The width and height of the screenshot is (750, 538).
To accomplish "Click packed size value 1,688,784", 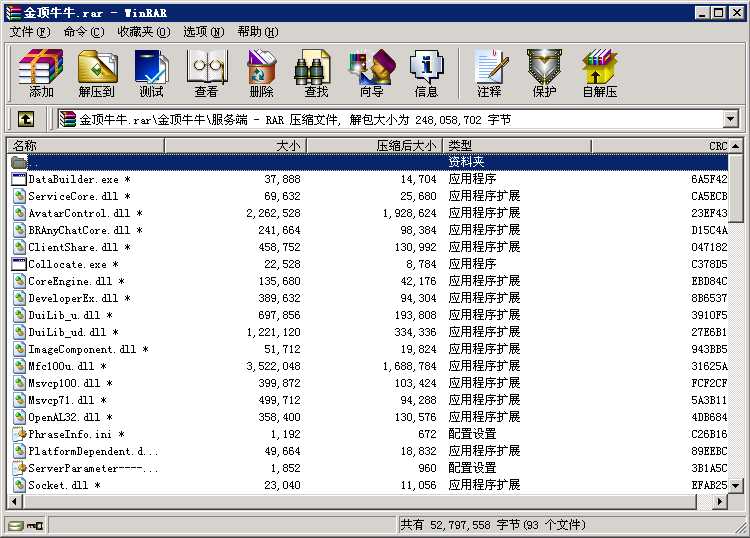I will 409,366.
